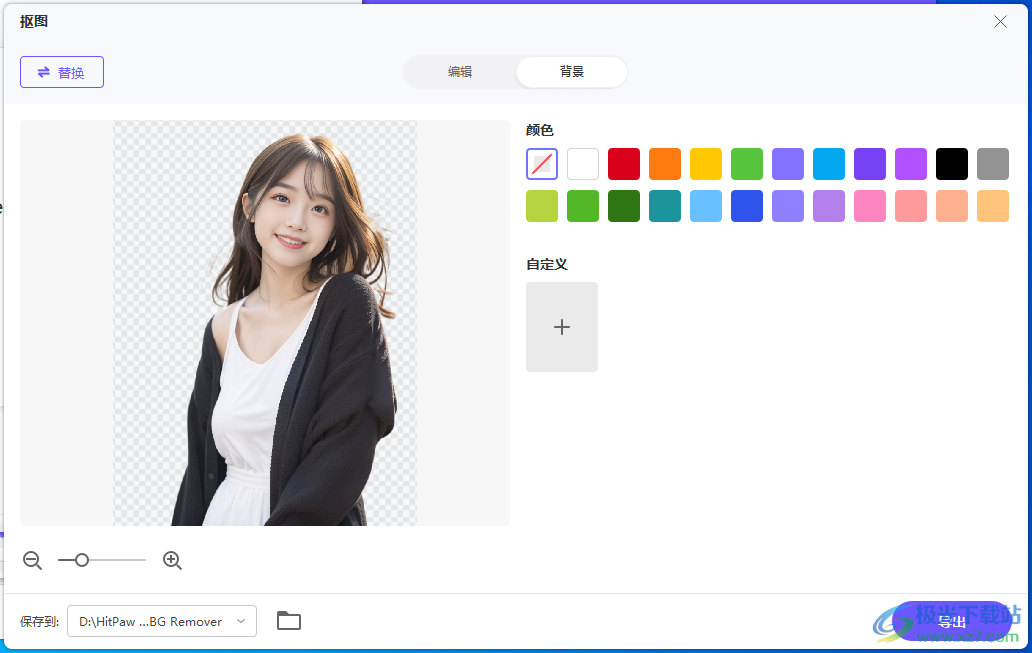Switch to the 编辑 tab
1032x653 pixels.
tap(461, 71)
